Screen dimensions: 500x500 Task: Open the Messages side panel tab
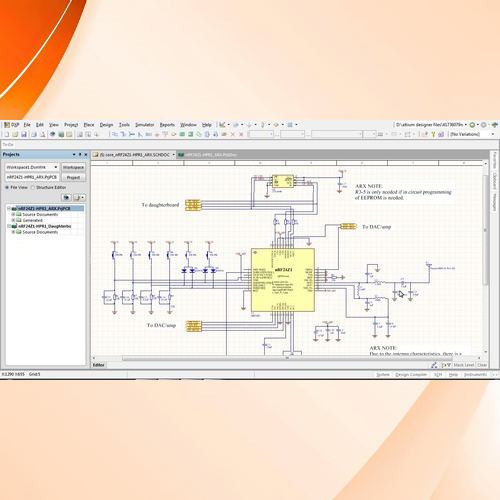click(495, 202)
